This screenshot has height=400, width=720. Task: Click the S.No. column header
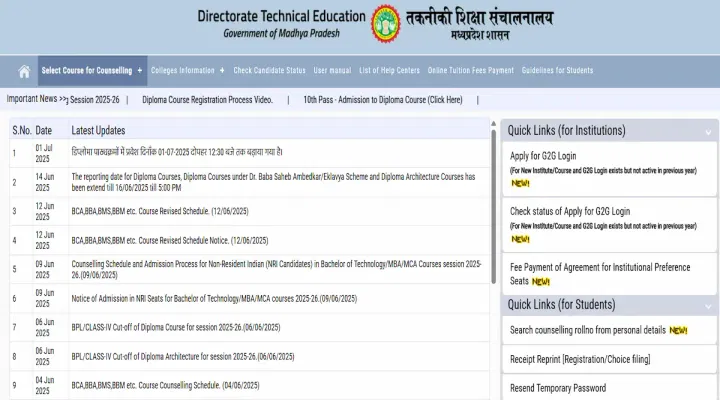[22, 130]
